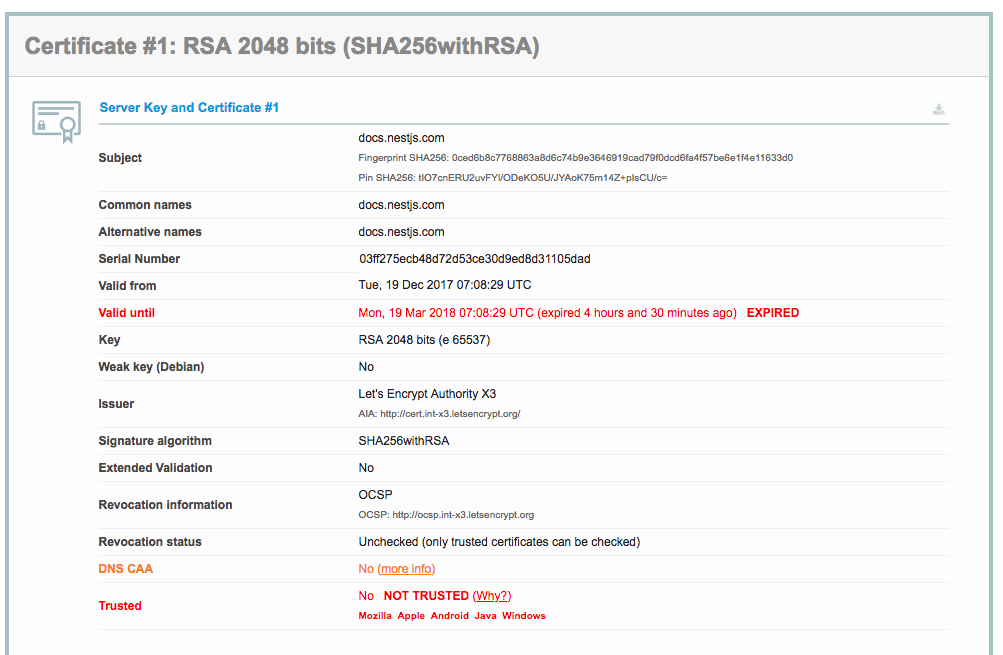This screenshot has width=1003, height=655.
Task: Click the 'Common names' row label
Action: [x=145, y=205]
